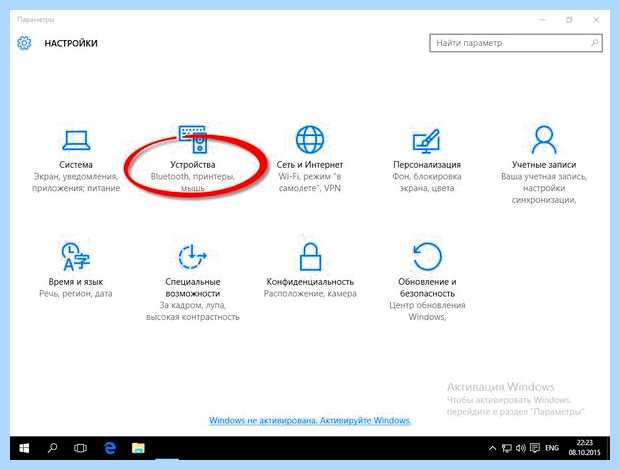
Task: Open the Action Center notifications icon
Action: pyautogui.click(x=535, y=448)
